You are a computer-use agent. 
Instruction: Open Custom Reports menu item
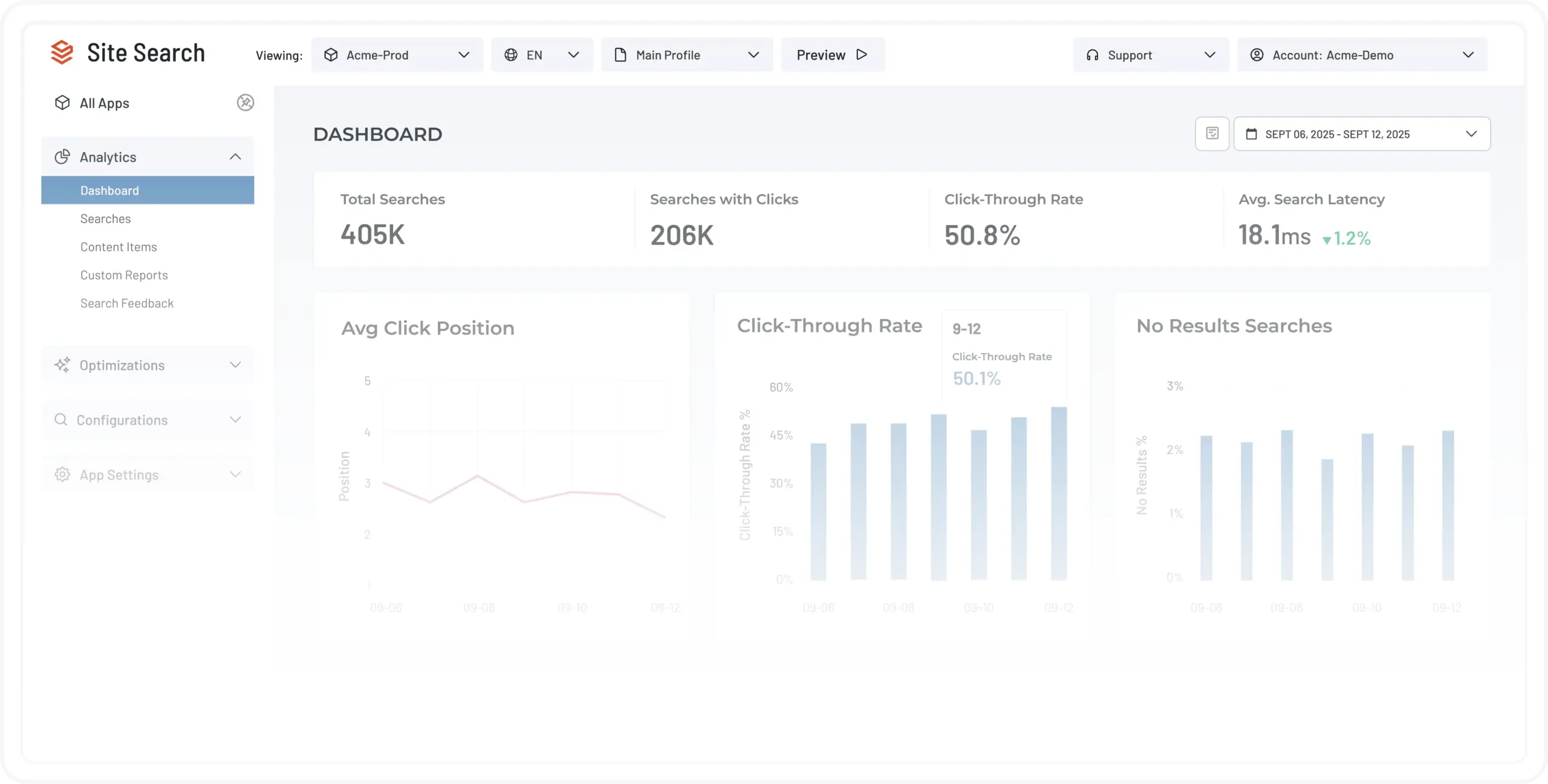pyautogui.click(x=124, y=275)
